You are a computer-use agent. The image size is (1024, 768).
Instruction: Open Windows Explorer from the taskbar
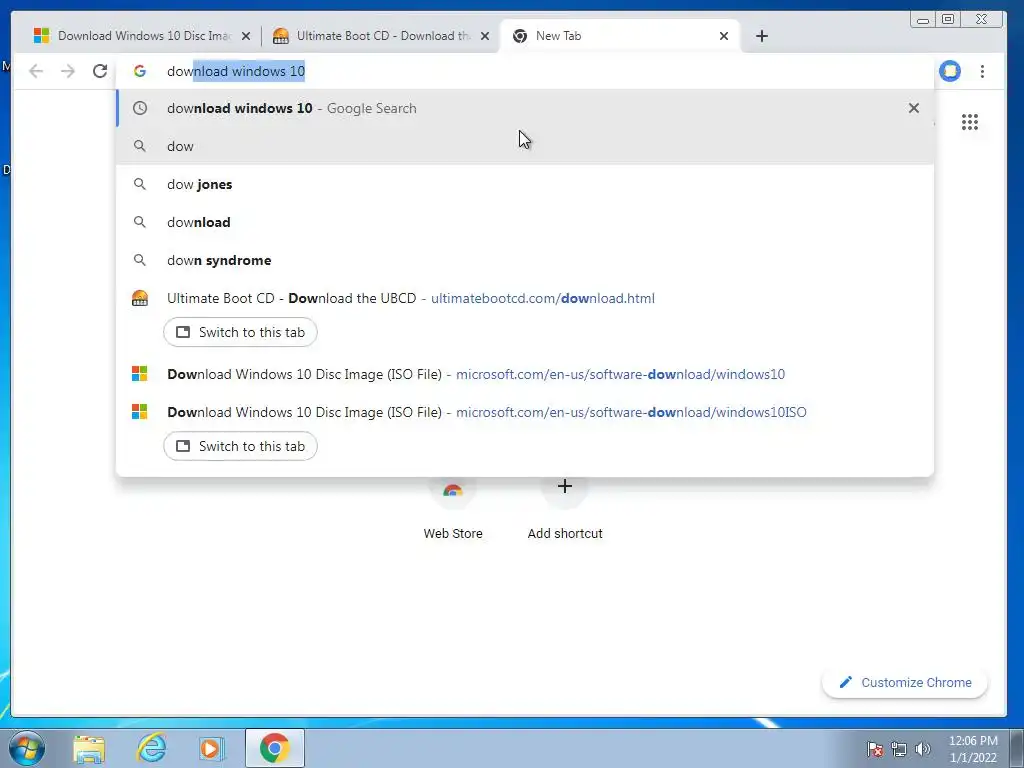click(x=89, y=749)
